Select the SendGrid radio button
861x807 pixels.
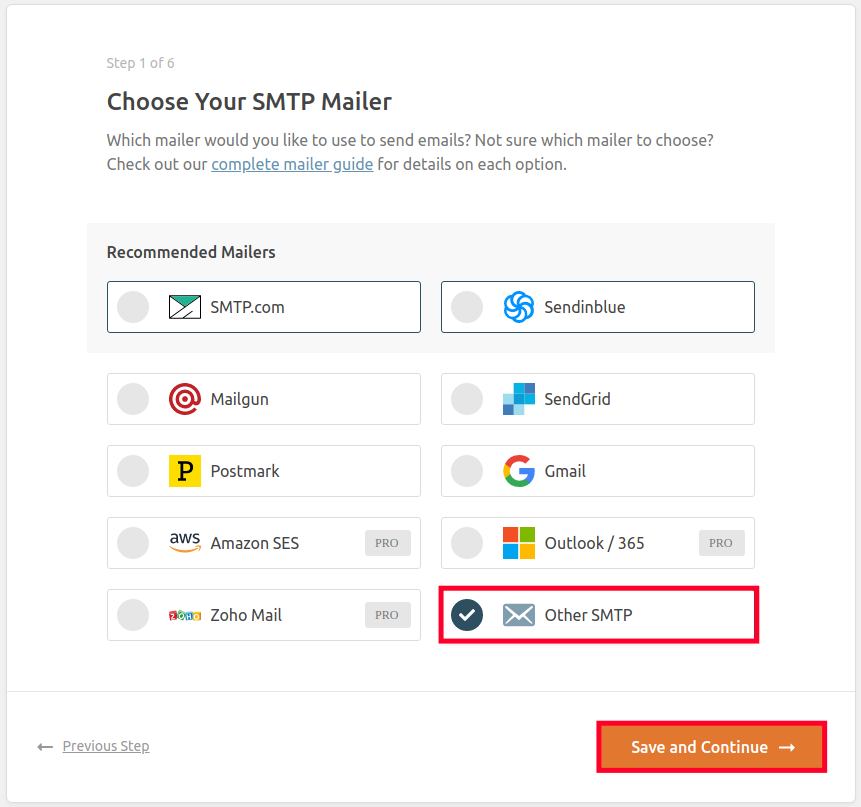click(467, 399)
